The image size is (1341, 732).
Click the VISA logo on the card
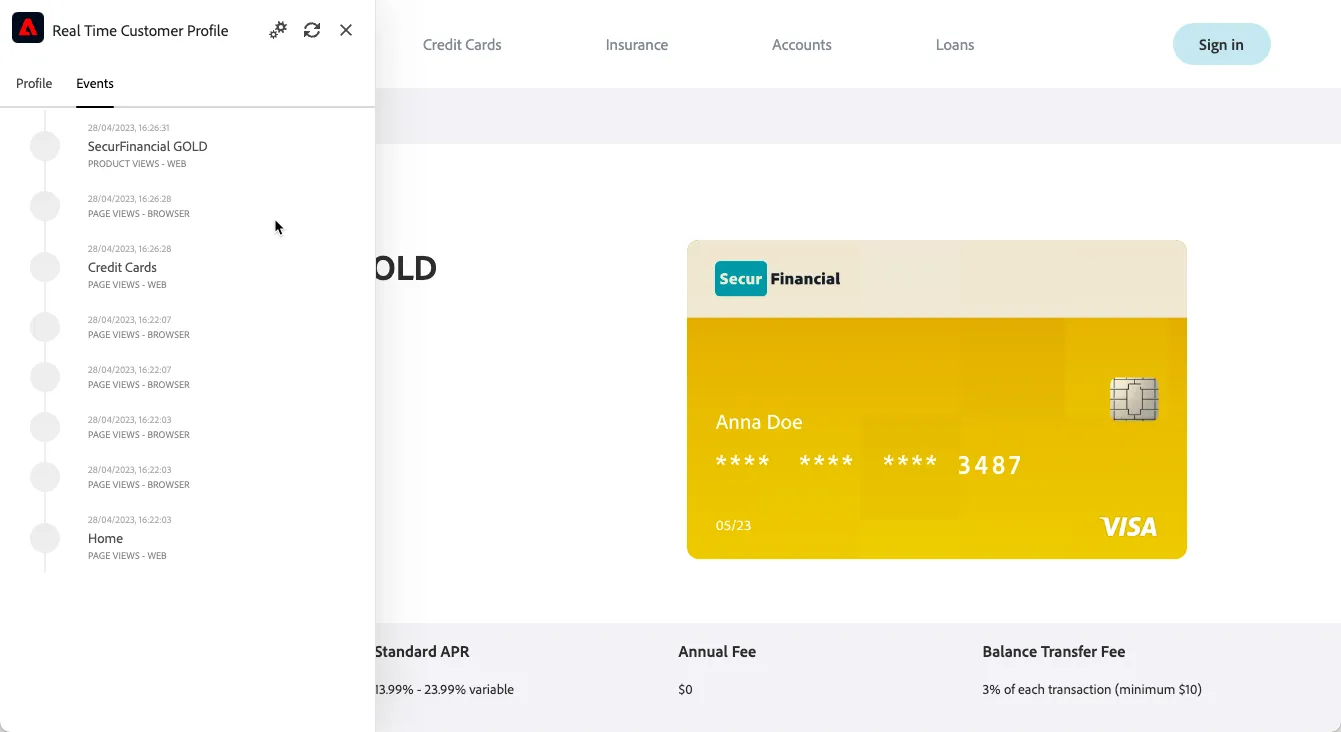(x=1128, y=527)
